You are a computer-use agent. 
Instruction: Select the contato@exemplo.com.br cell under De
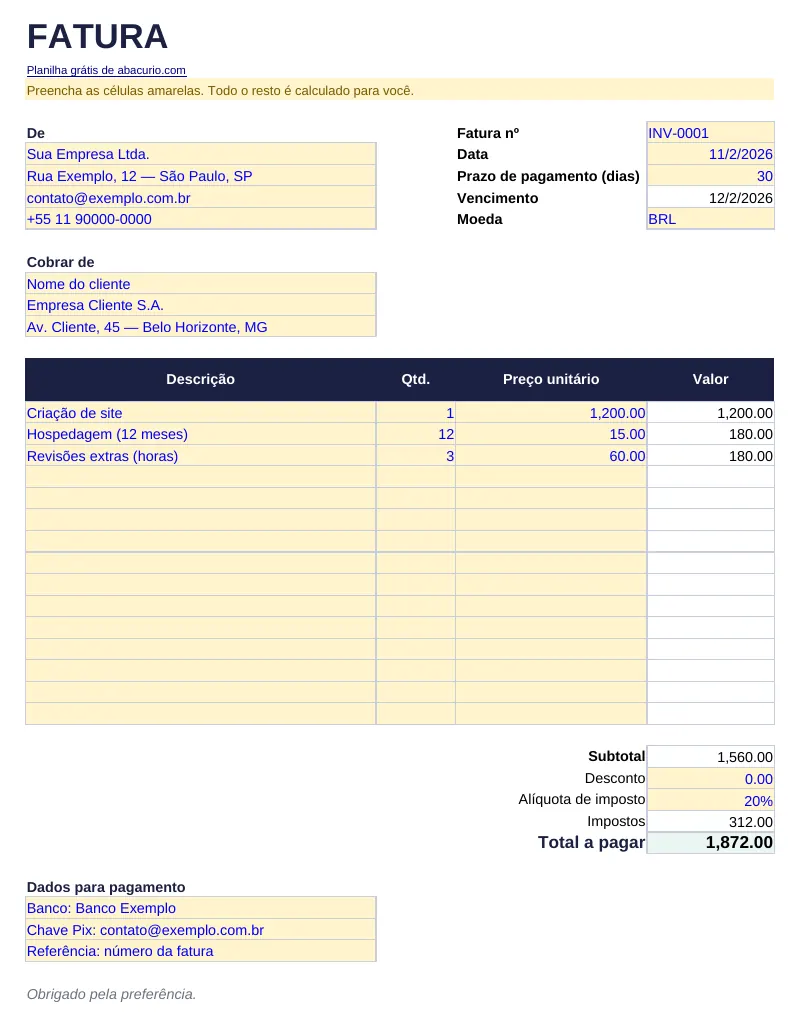click(x=201, y=197)
